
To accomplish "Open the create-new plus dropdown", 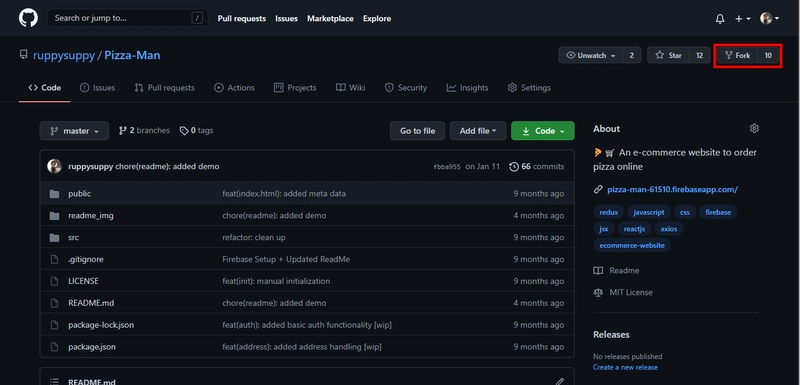I will pyautogui.click(x=742, y=19).
